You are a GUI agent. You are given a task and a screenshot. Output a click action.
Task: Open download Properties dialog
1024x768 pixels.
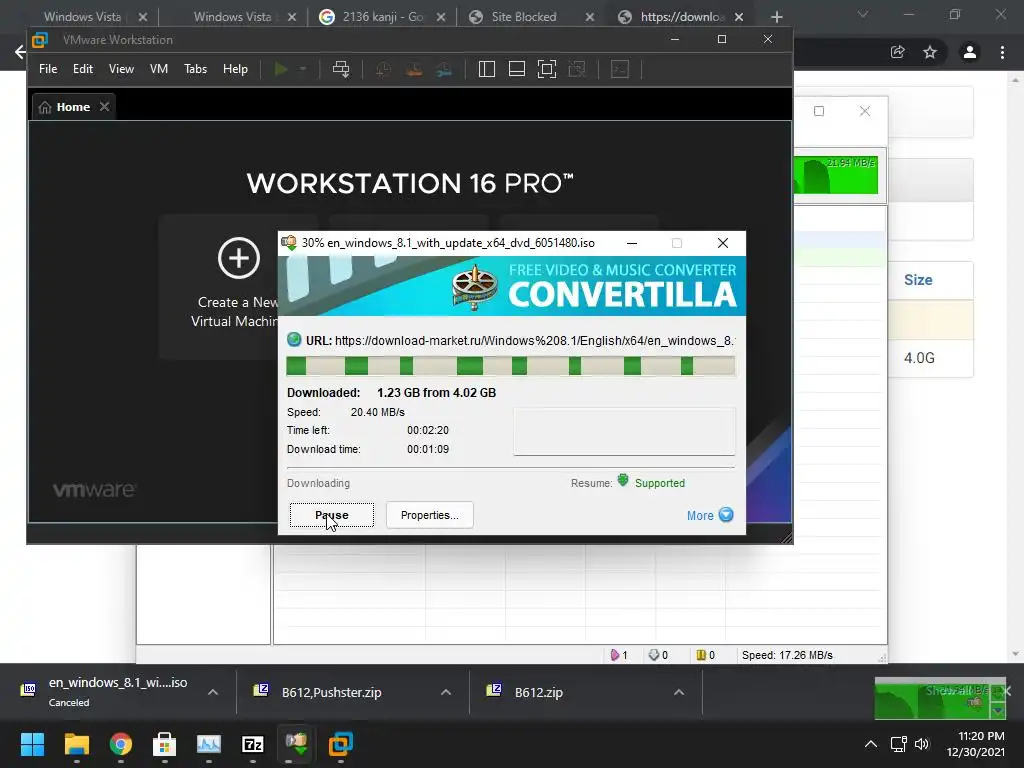click(x=430, y=515)
